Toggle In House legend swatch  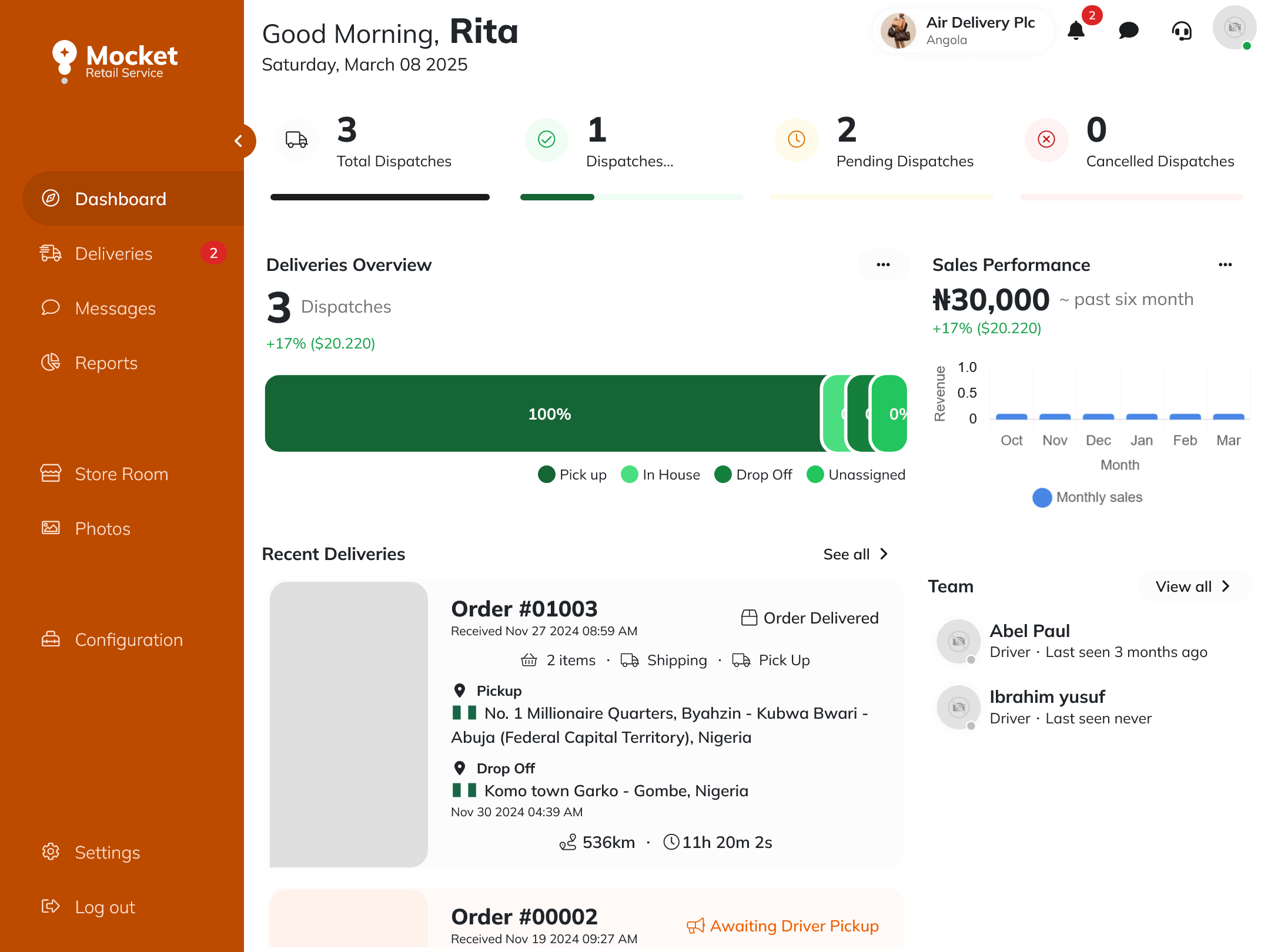629,474
